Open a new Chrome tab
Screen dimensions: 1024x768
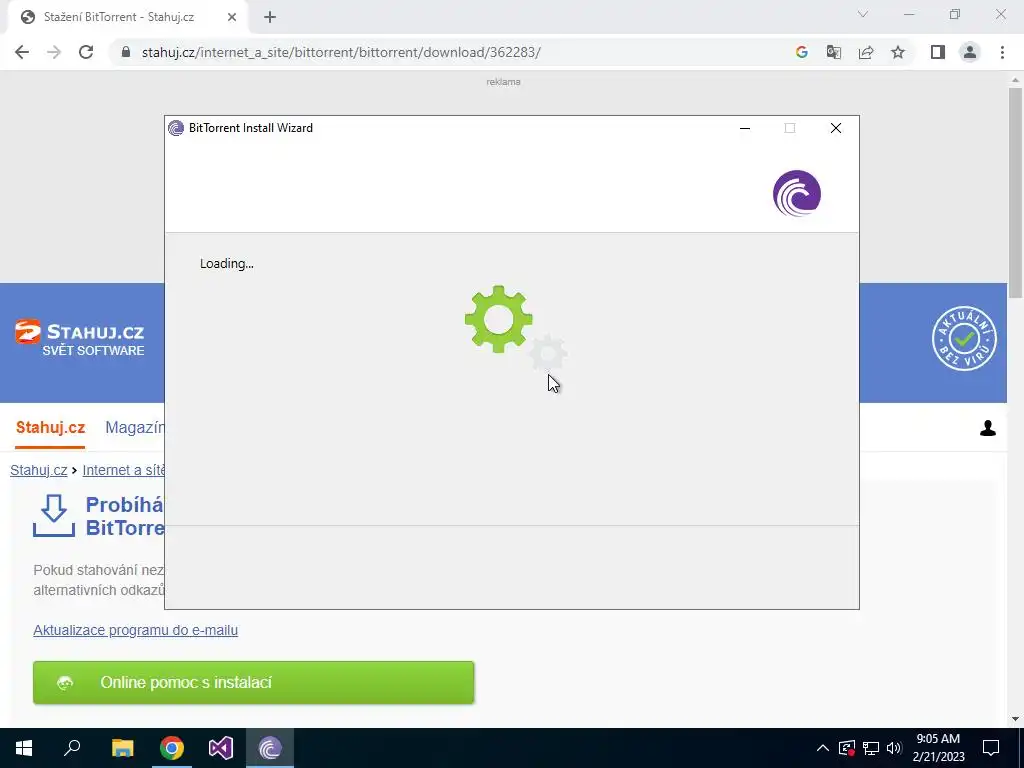click(x=270, y=17)
